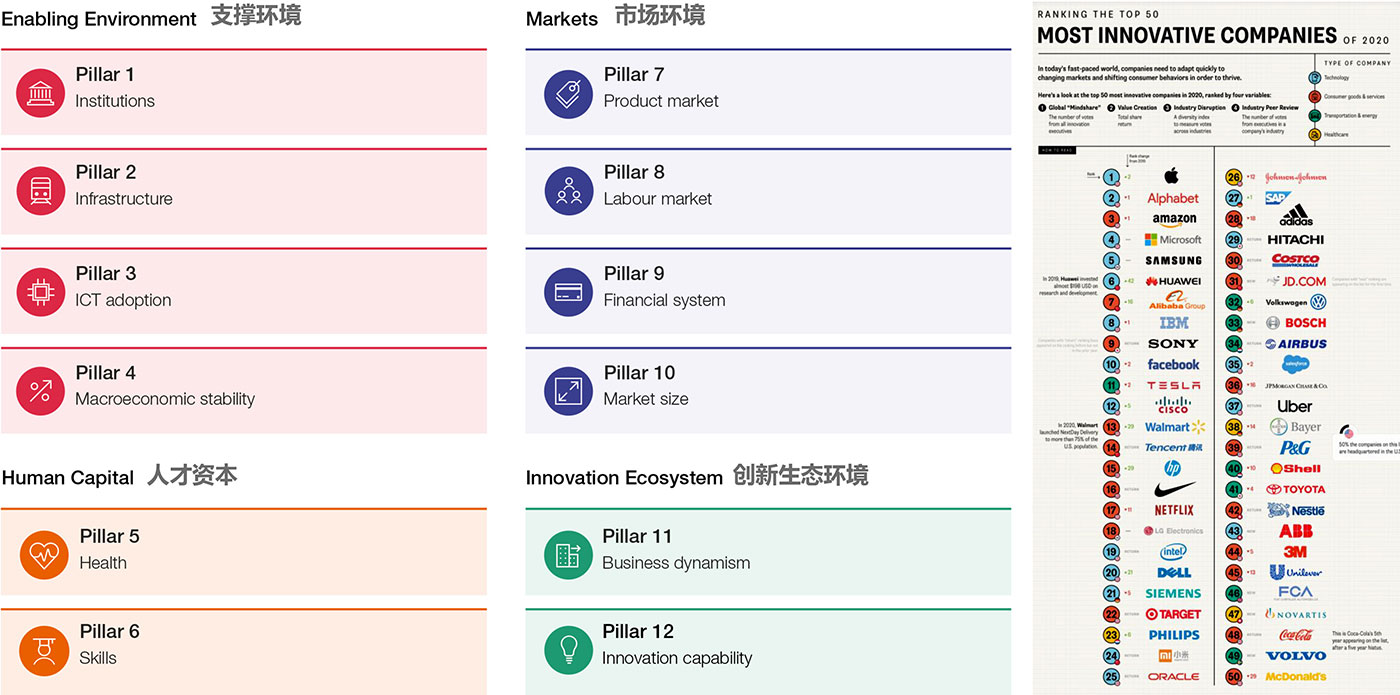
Task: Select the Financial system card icon
Action: 569,292
